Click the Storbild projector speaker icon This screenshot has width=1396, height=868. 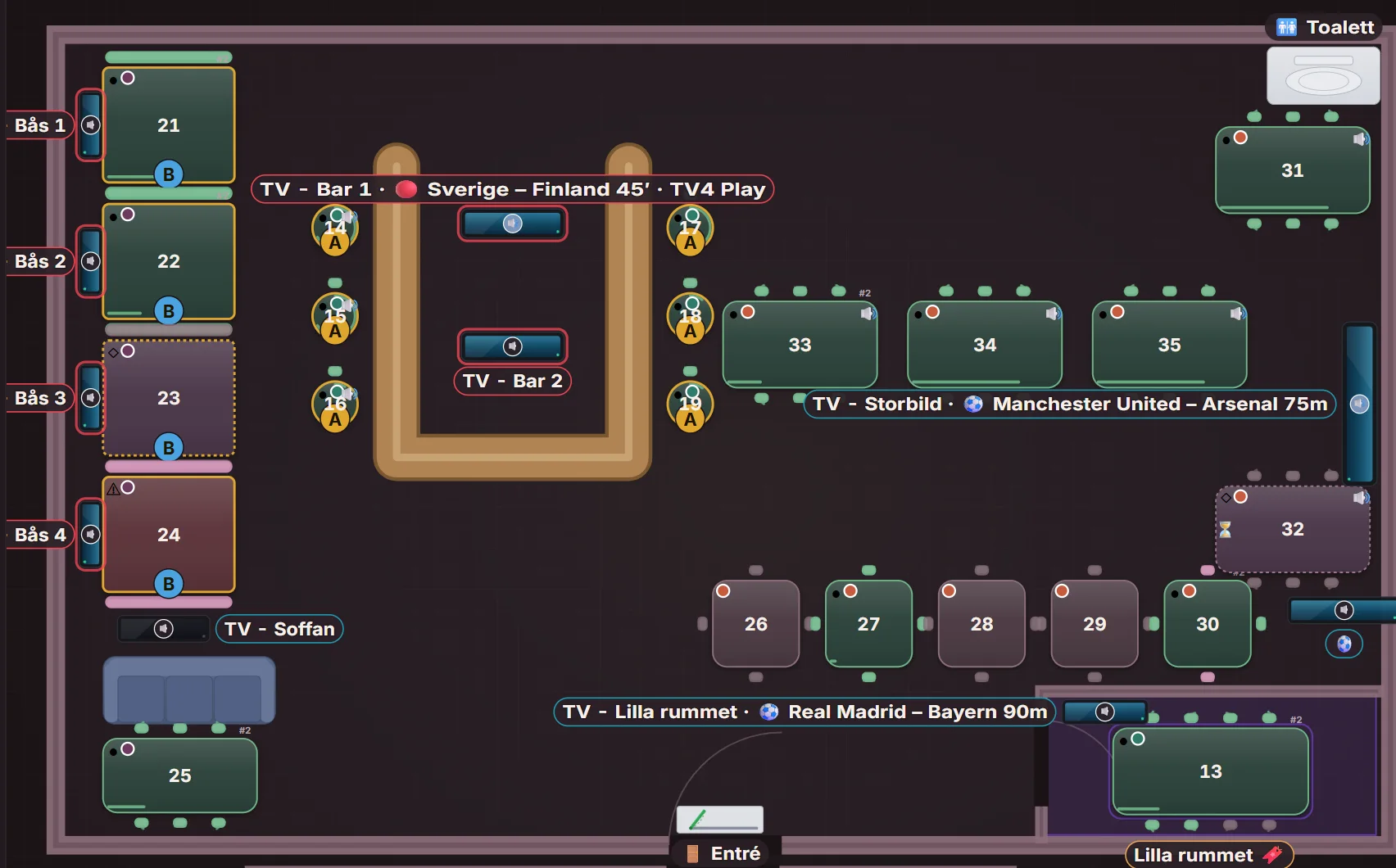pos(1359,404)
